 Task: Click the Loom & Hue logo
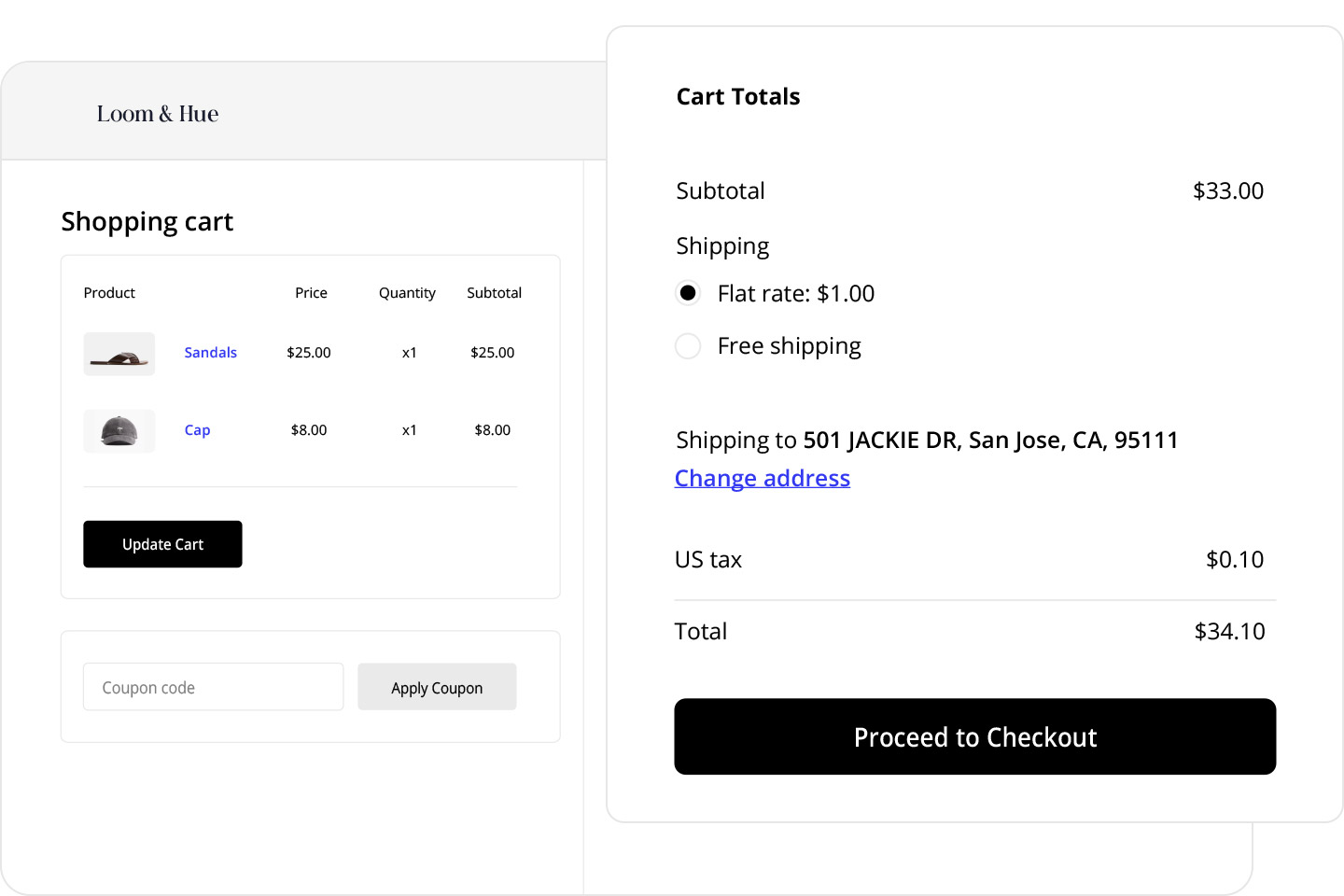coord(157,112)
